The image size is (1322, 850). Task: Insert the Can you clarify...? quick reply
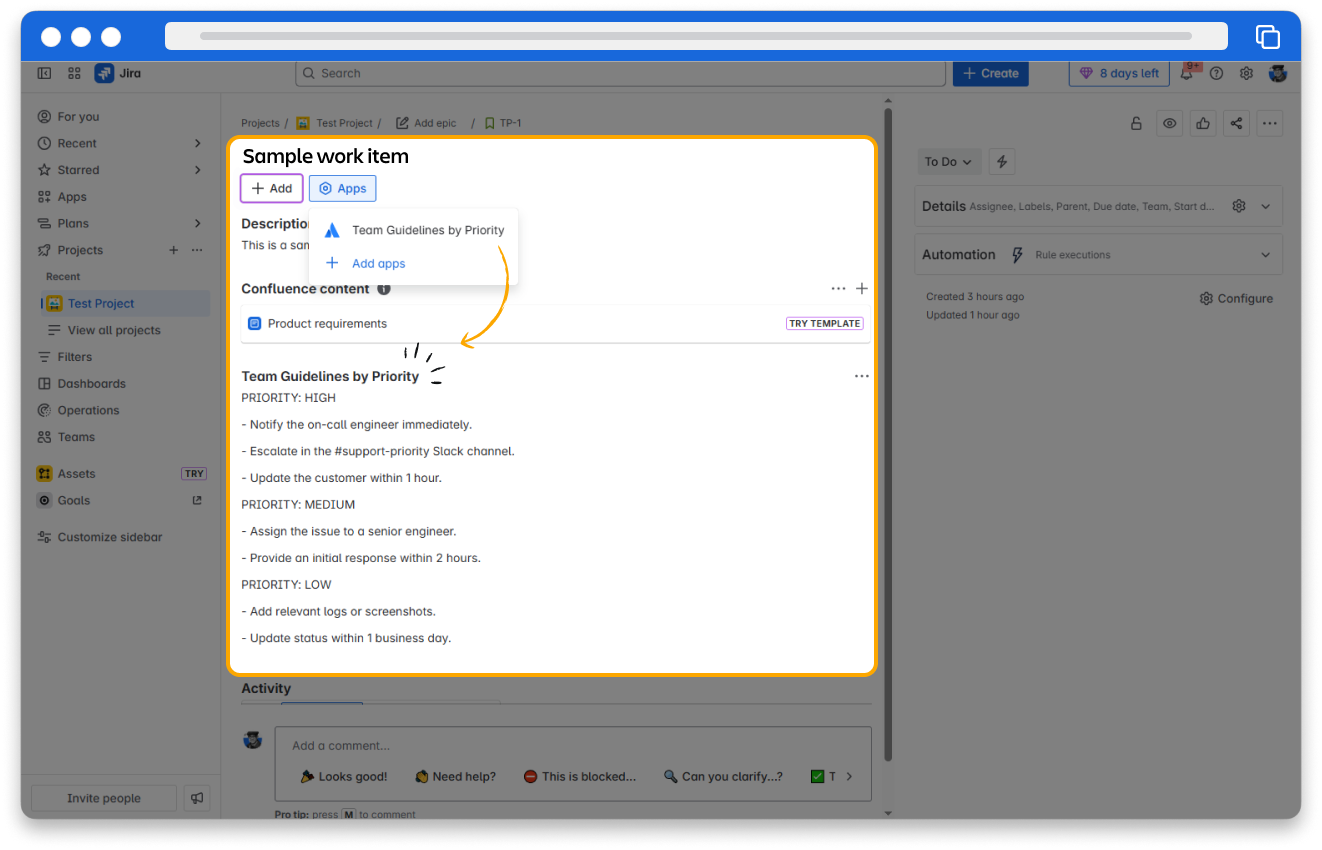click(x=723, y=776)
